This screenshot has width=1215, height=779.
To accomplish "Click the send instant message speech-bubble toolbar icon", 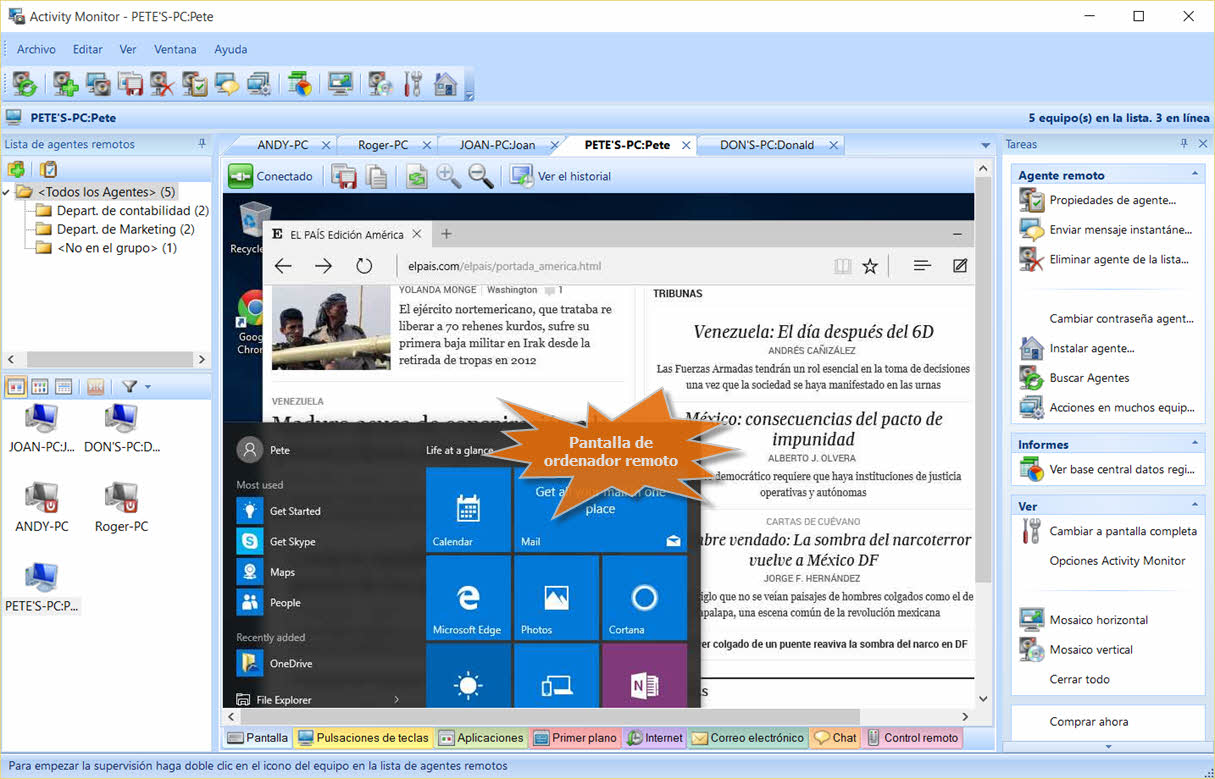I will (227, 84).
